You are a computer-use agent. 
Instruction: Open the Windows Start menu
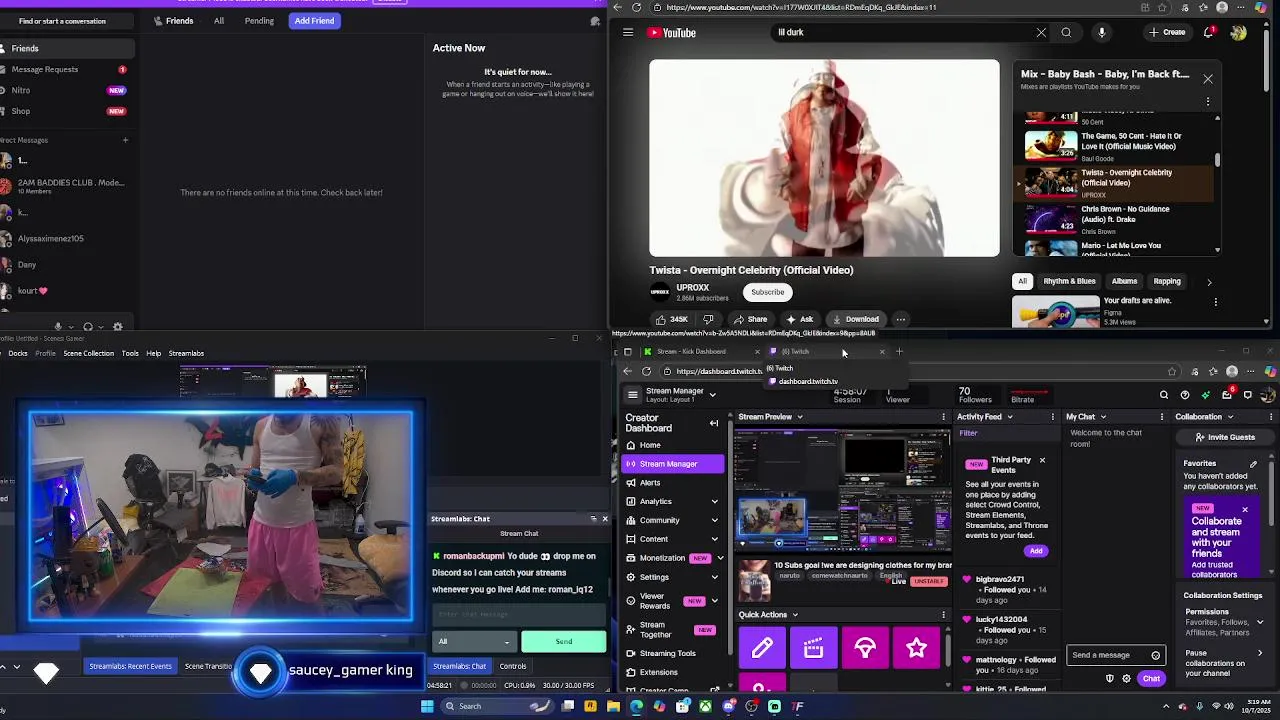pyautogui.click(x=427, y=706)
